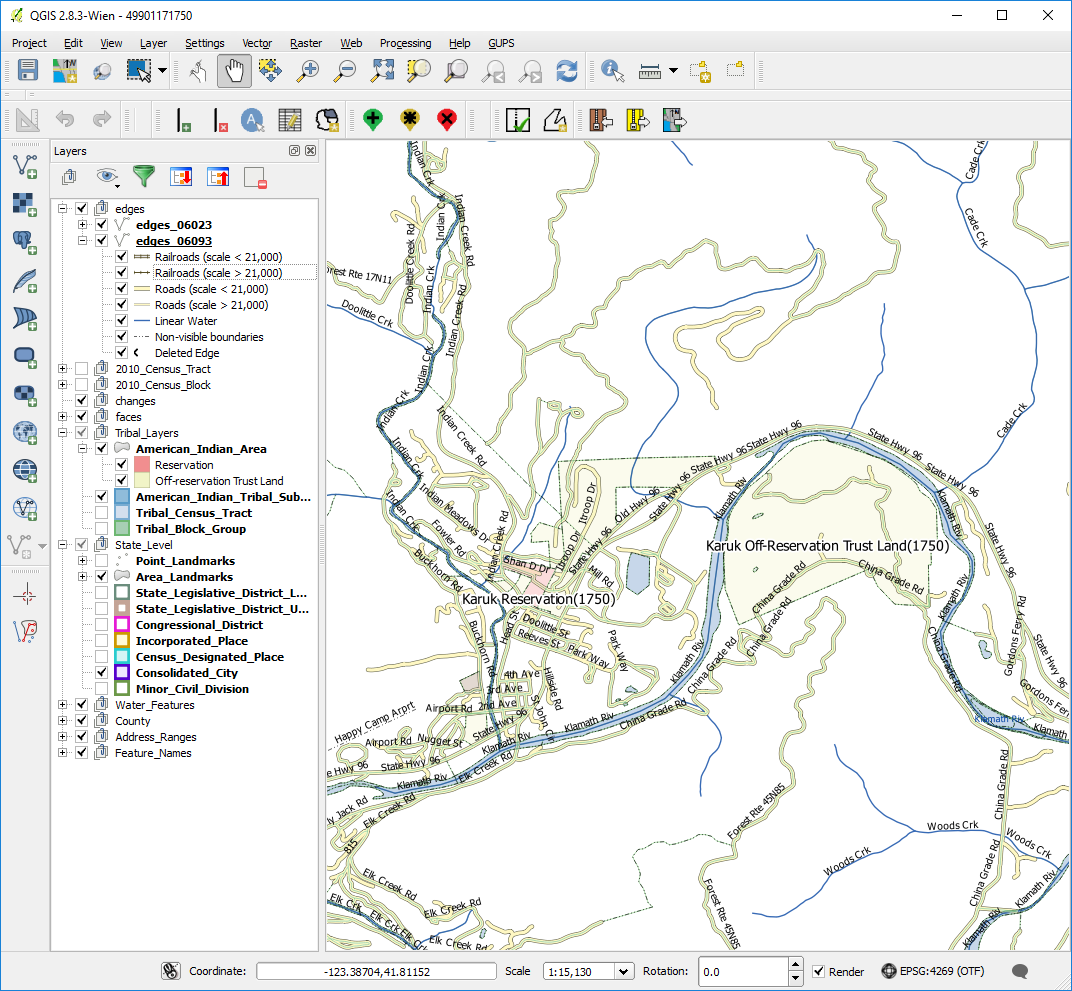Screen dimensions: 1072x991
Task: Select the Identify Features tool
Action: [x=612, y=71]
